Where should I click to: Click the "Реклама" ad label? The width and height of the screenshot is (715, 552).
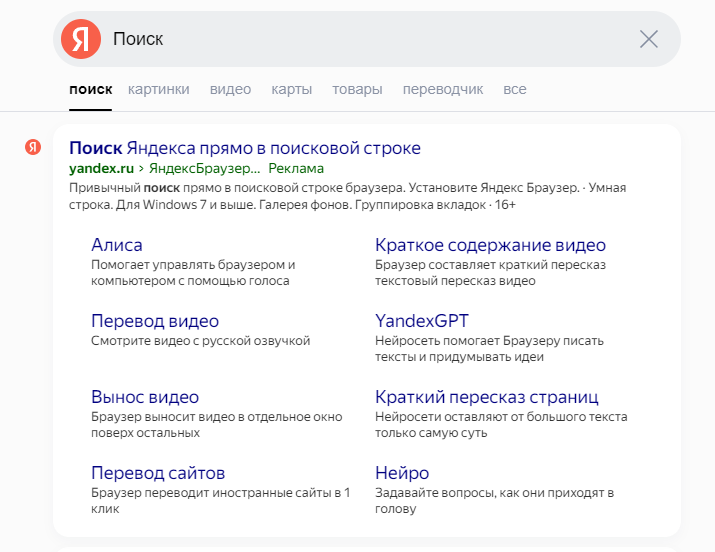coord(296,169)
